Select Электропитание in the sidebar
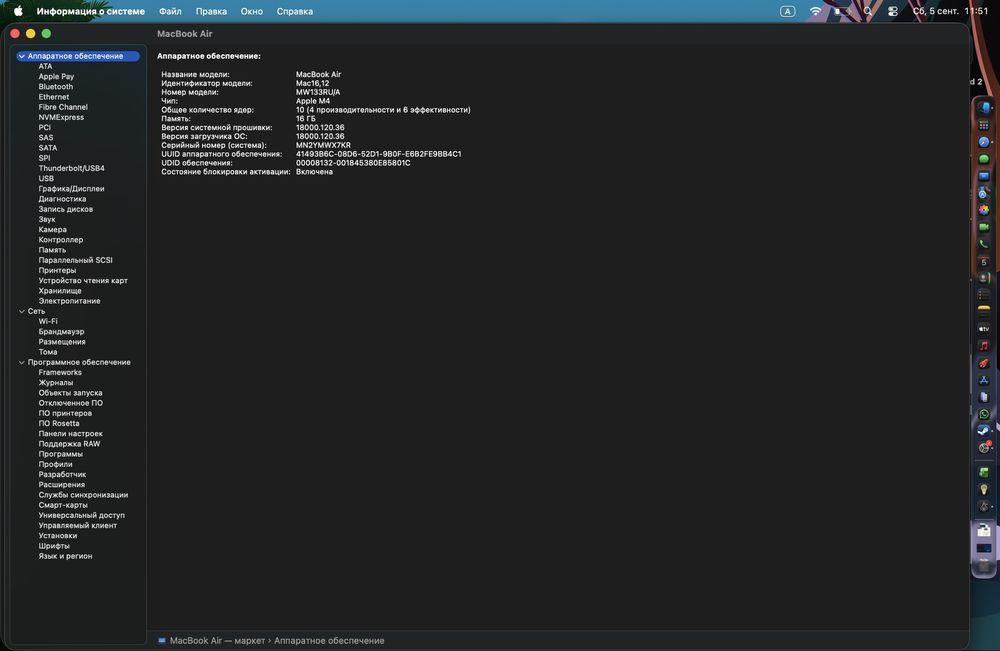1000x651 pixels. coord(70,301)
